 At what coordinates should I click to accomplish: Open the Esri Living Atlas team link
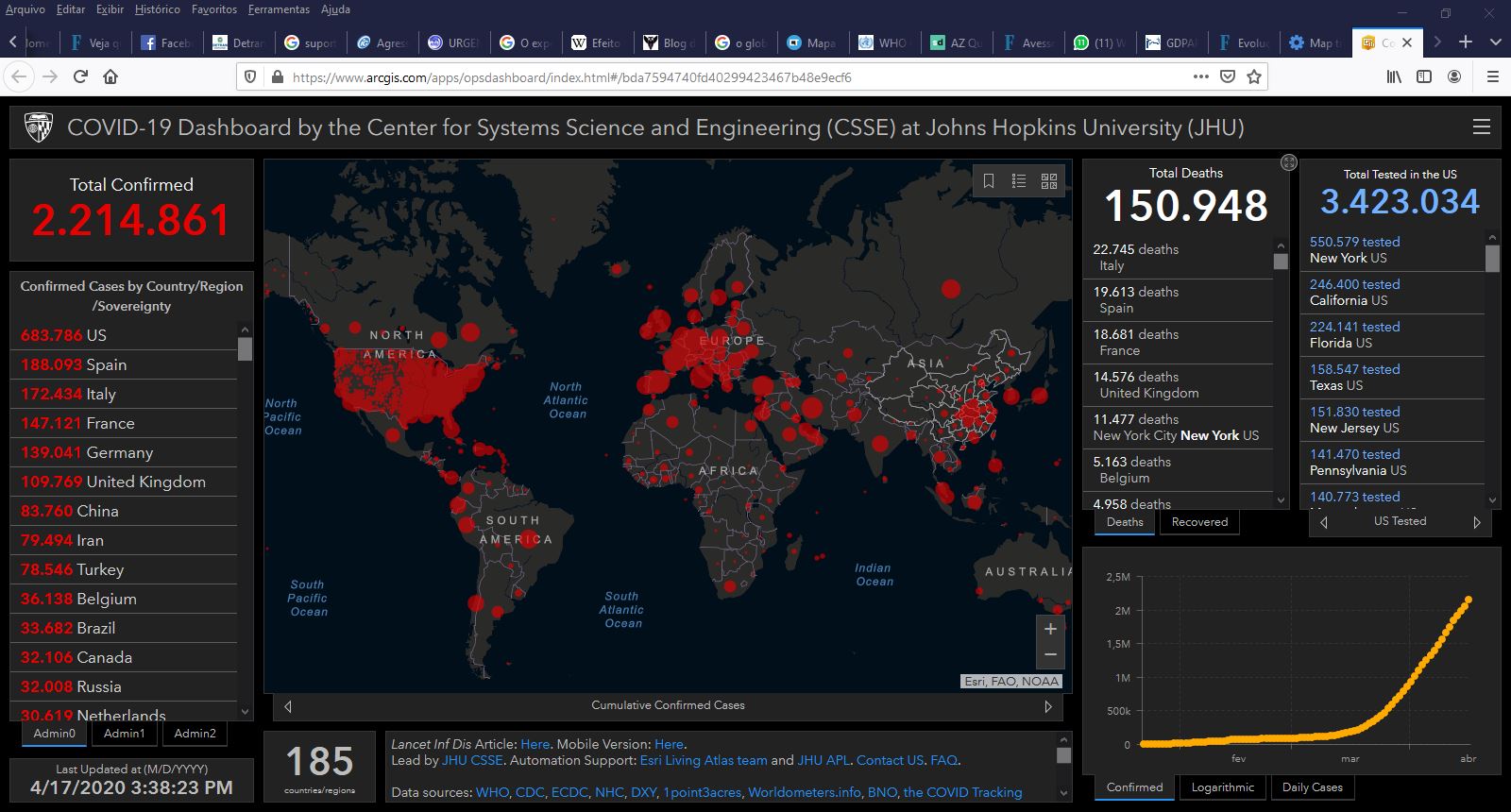point(704,760)
